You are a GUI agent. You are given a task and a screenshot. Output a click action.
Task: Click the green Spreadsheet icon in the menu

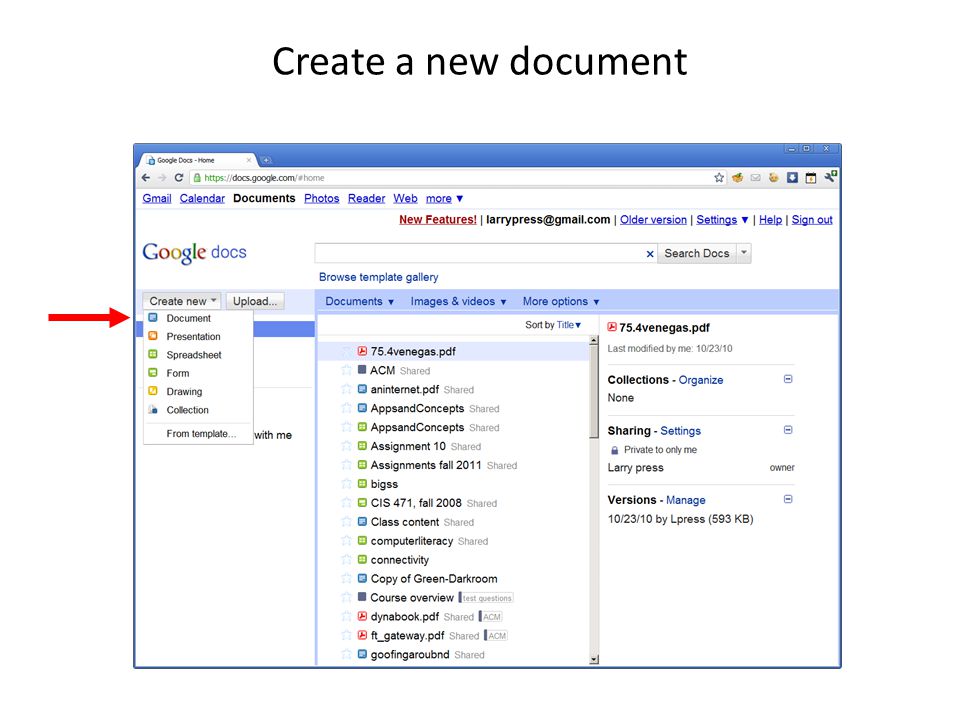tap(153, 354)
